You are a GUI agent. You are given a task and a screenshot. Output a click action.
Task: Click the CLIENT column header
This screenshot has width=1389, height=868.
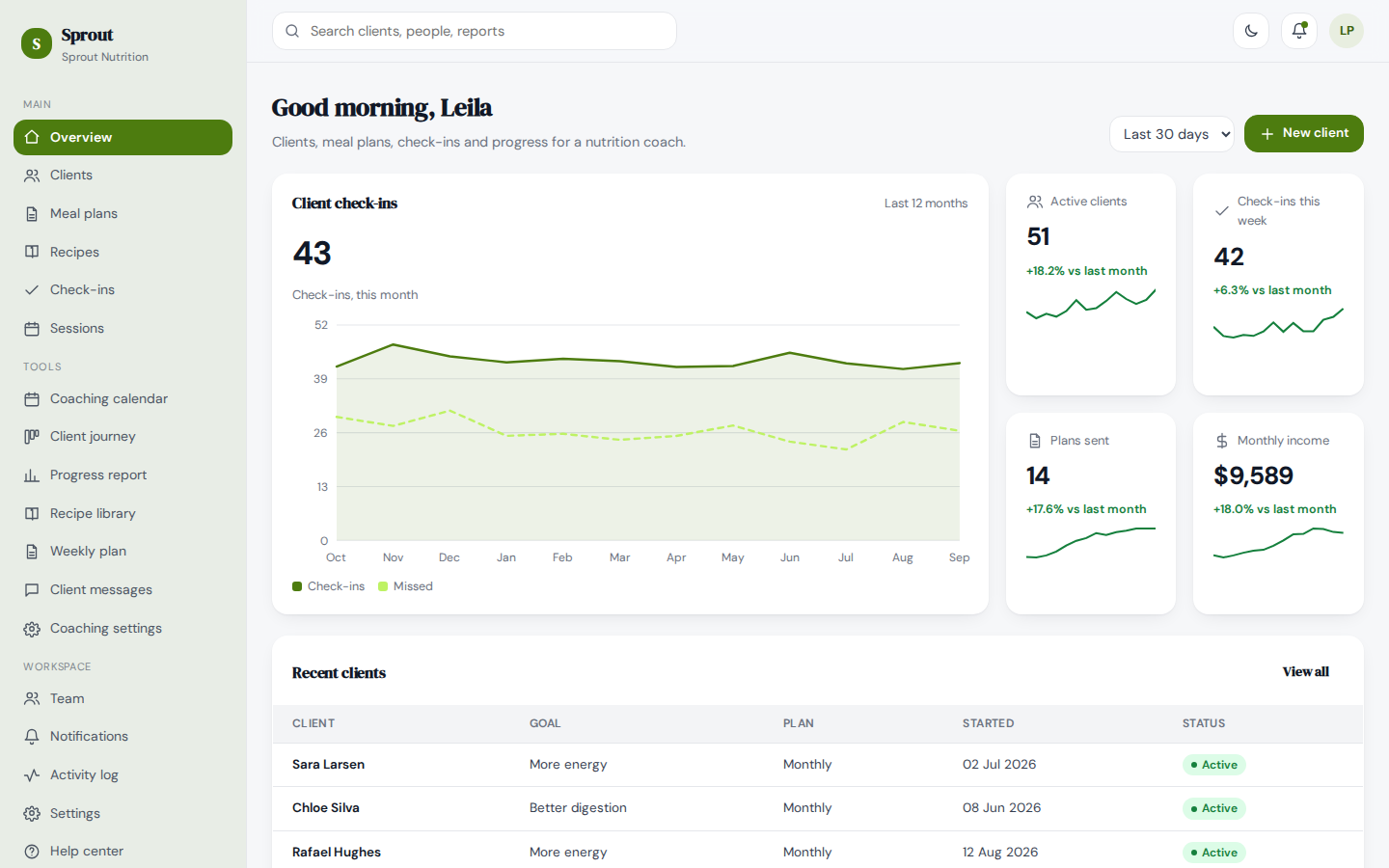click(x=313, y=723)
